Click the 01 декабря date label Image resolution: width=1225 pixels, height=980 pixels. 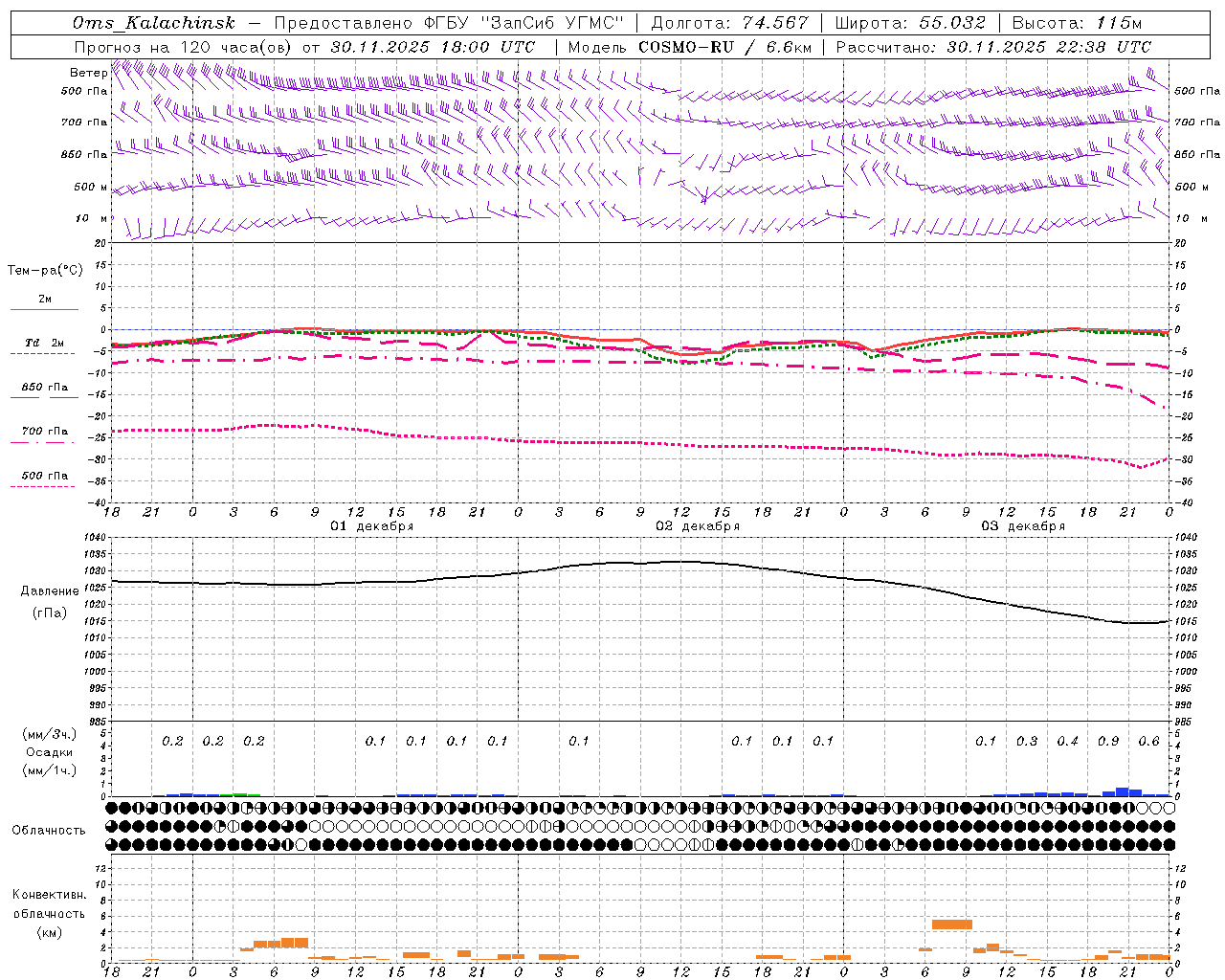coord(372,526)
